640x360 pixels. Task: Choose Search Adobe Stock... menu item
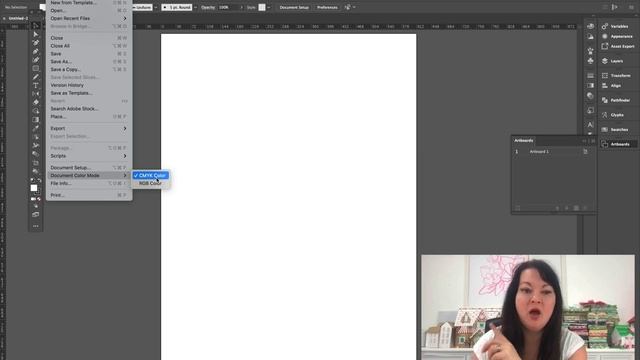click(x=89, y=109)
